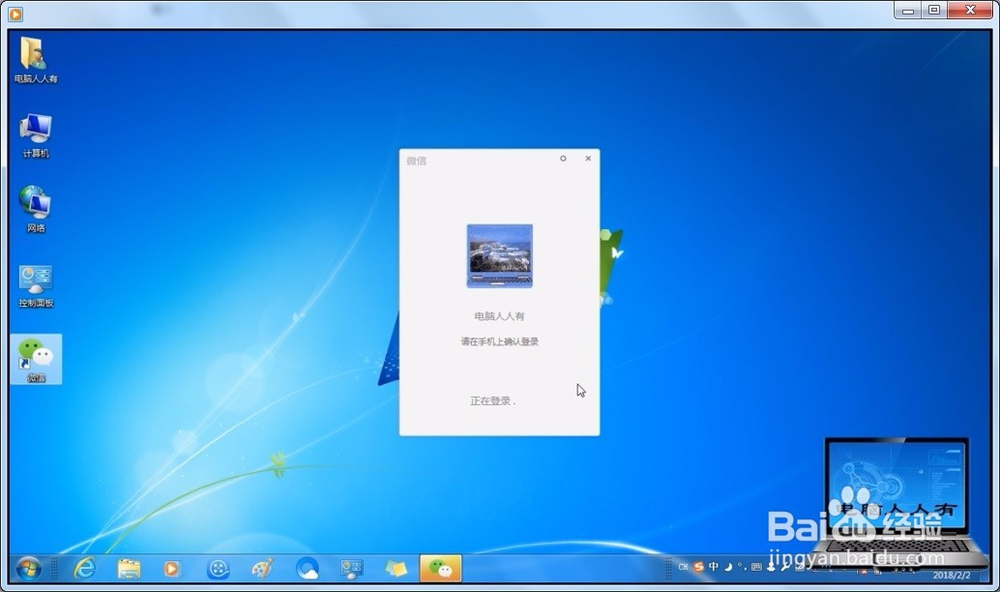Viewport: 1000px width, 592px height.
Task: Close the outer player window
Action: click(970, 10)
